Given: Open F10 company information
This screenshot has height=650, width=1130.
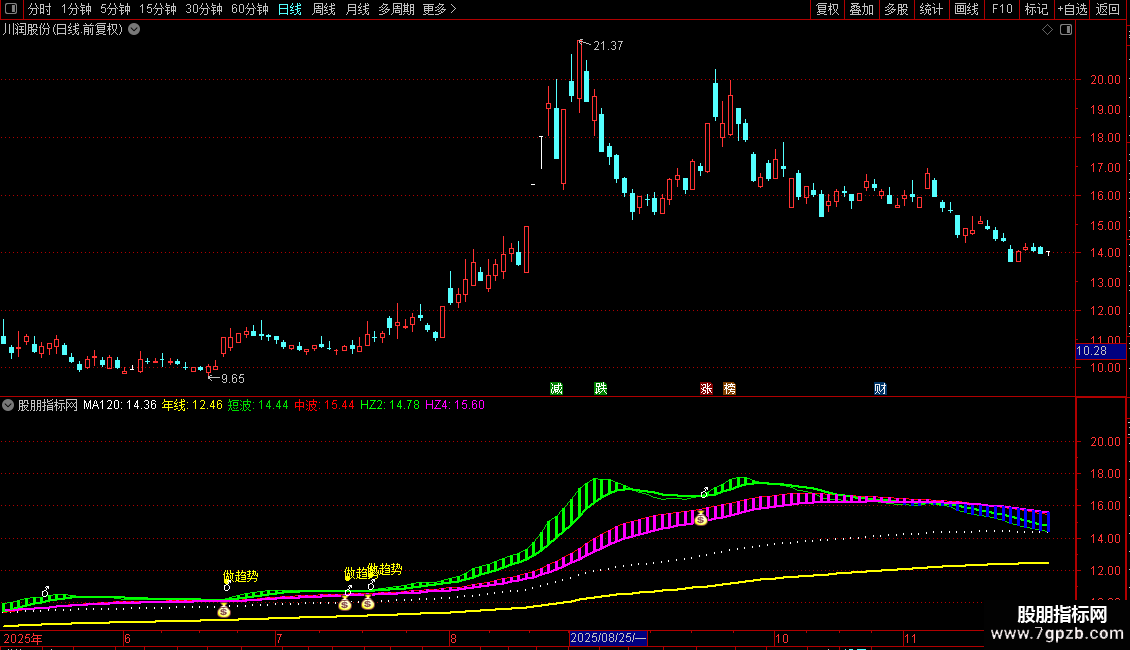Looking at the screenshot, I should click(x=1002, y=9).
